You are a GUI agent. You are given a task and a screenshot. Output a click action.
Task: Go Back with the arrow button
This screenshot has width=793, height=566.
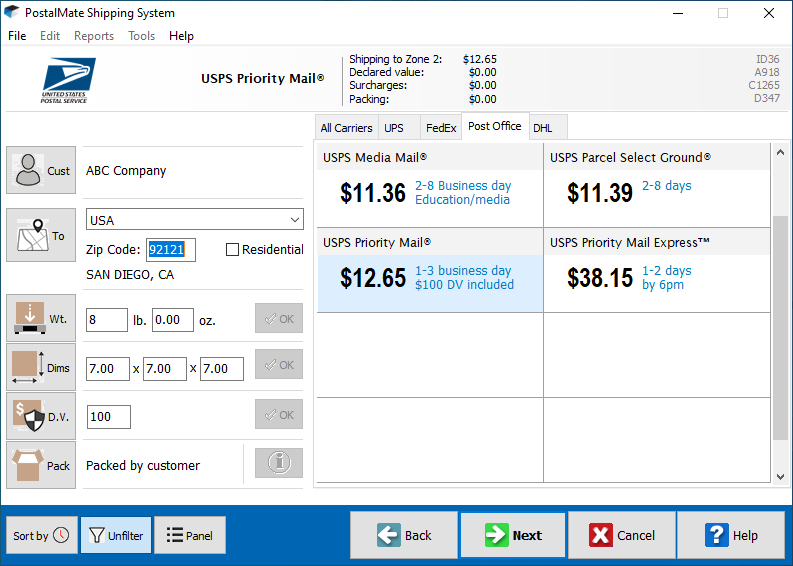[x=404, y=535]
